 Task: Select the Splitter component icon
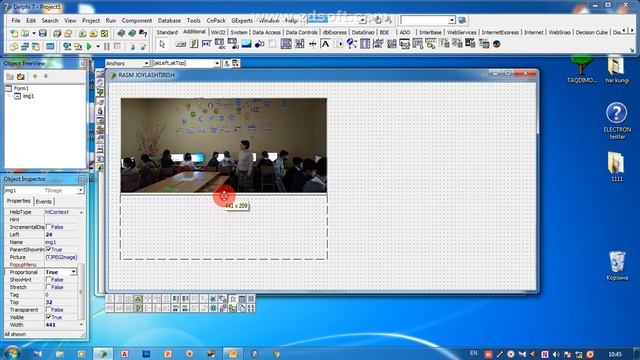tap(312, 44)
